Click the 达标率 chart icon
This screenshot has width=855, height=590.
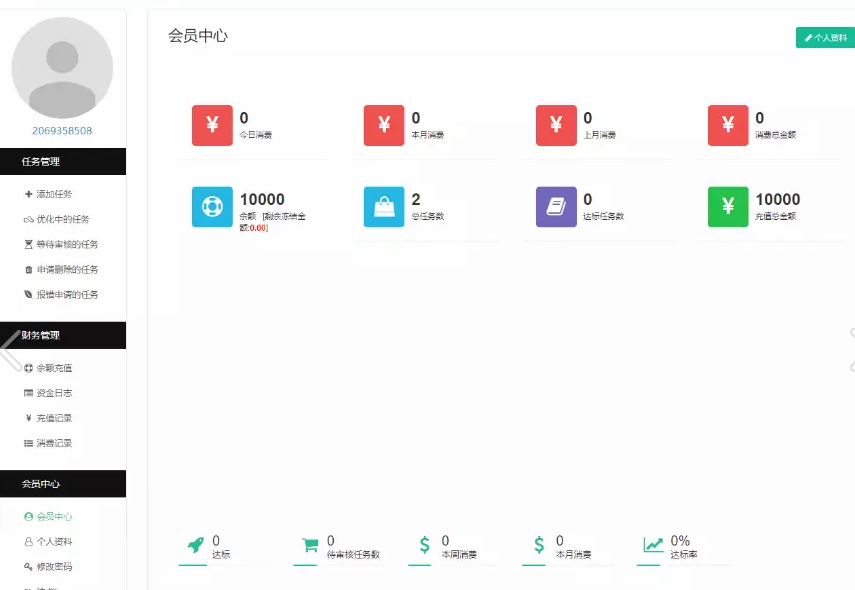653,544
